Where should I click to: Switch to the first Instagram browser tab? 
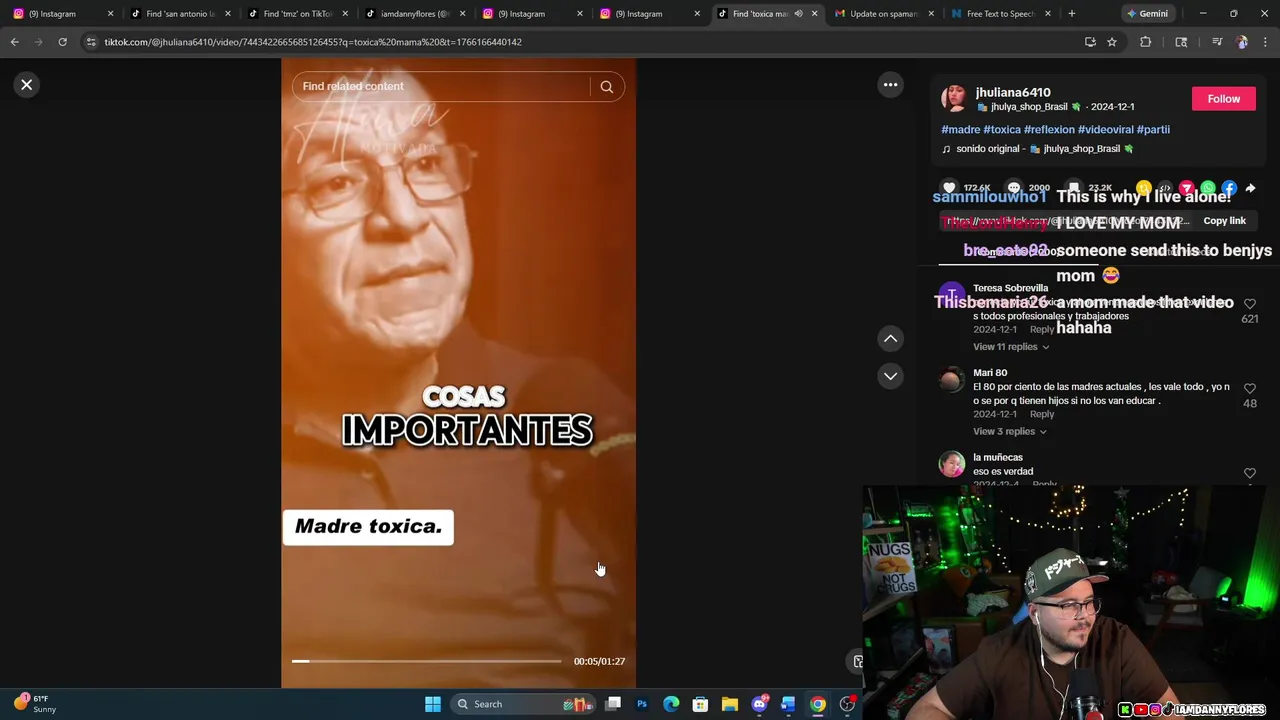[60, 14]
